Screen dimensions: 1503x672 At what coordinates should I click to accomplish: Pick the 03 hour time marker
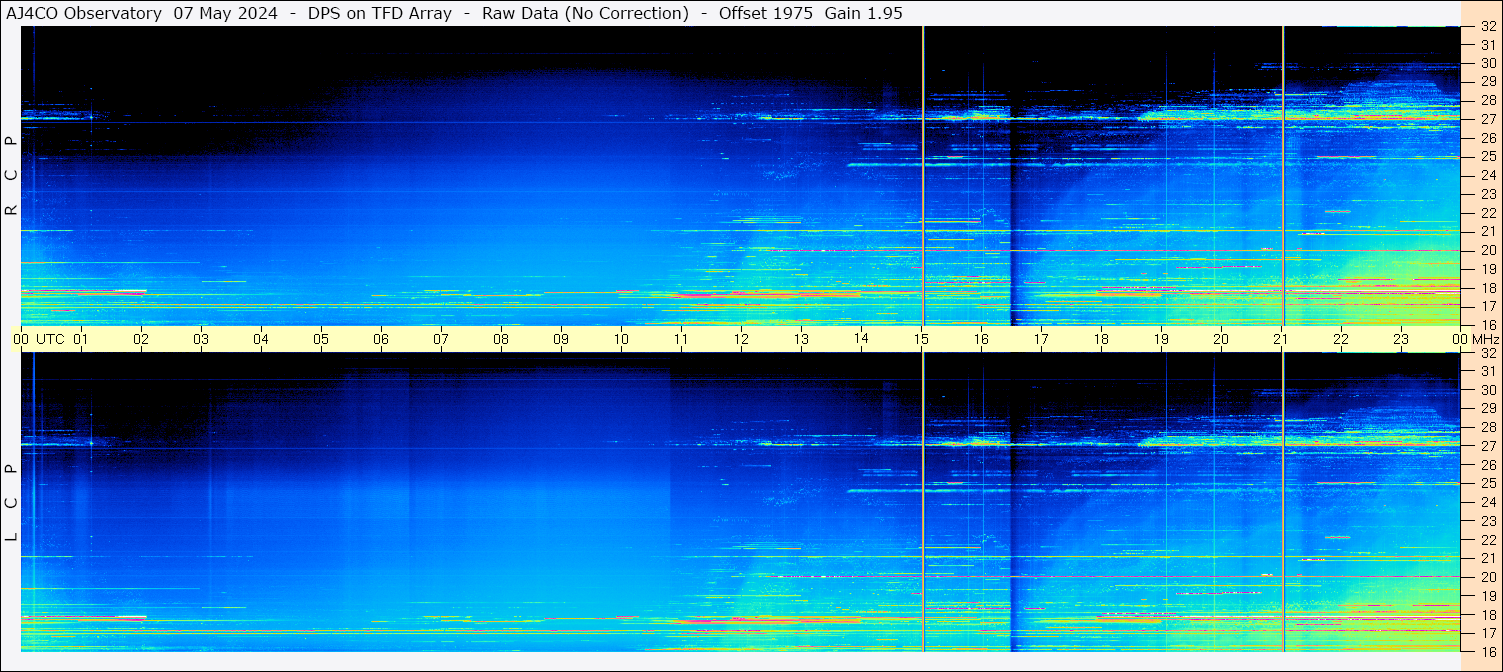201,339
